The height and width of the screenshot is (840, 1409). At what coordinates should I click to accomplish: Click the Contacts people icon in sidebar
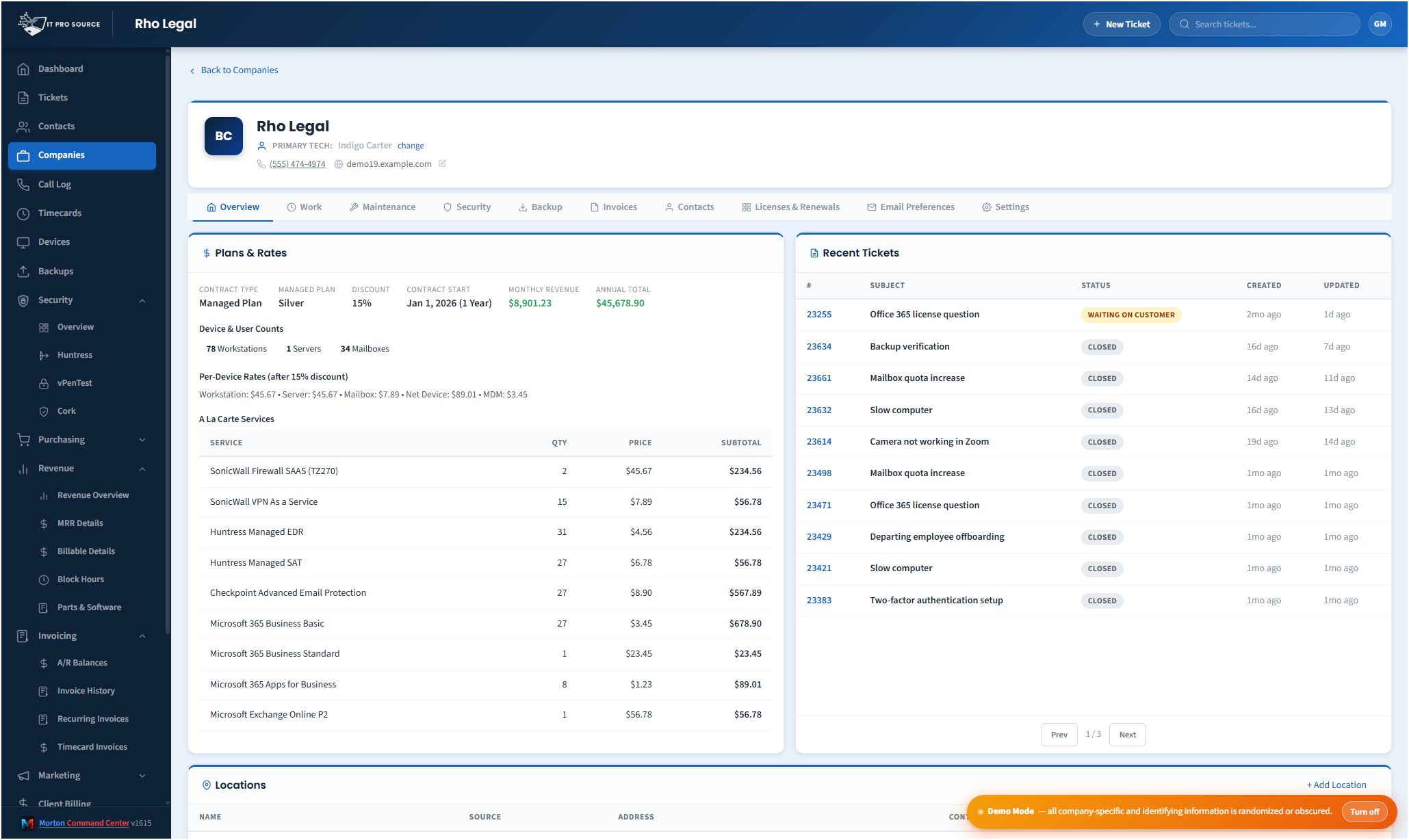23,127
